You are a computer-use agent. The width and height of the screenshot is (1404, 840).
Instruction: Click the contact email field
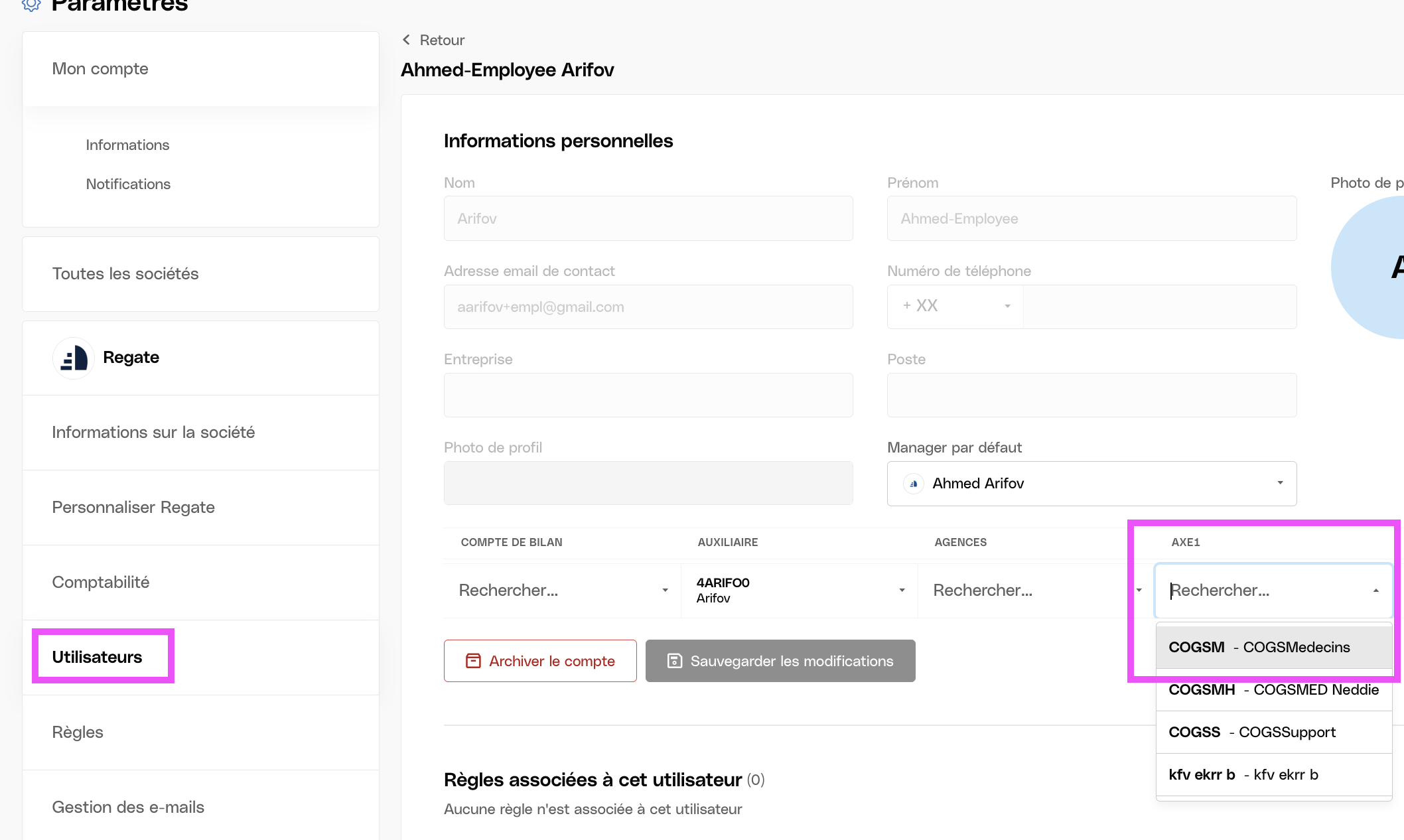click(x=648, y=307)
